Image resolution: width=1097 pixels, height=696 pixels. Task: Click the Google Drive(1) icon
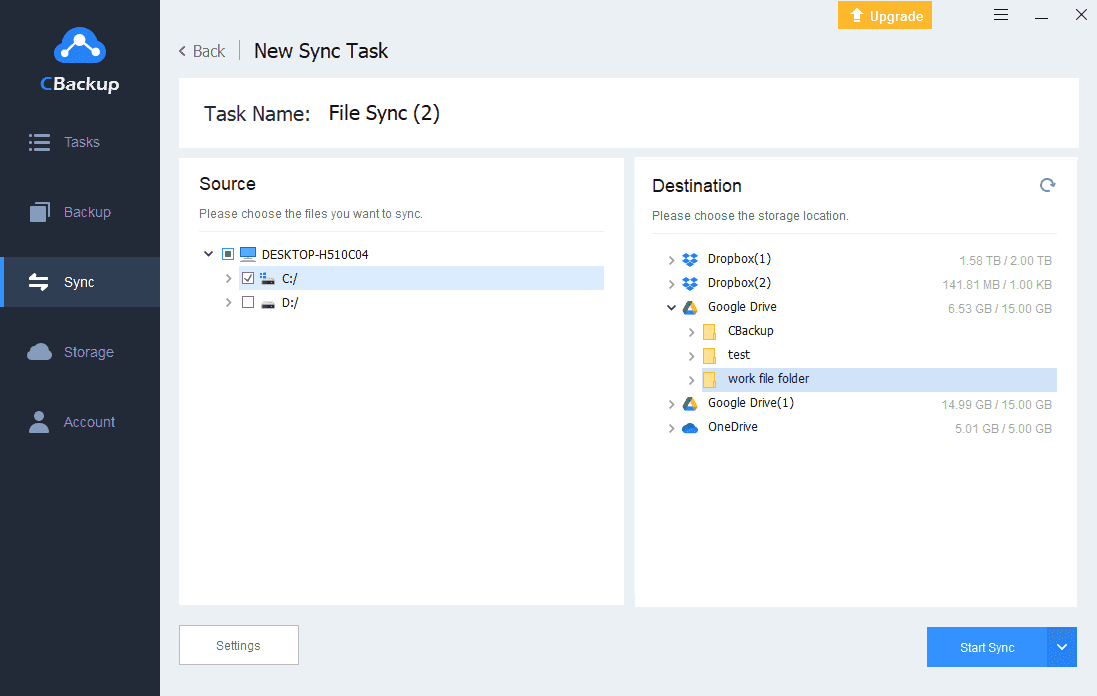pos(689,403)
